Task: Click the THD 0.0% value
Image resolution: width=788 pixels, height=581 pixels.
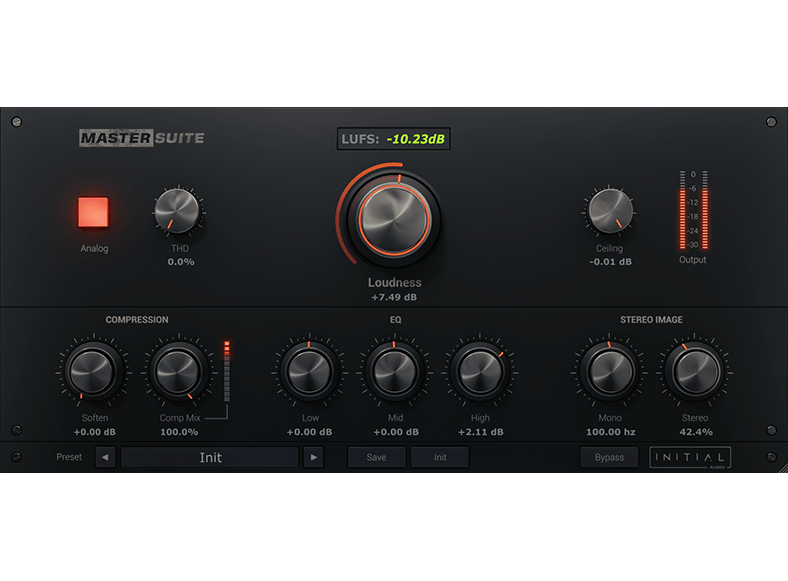Action: pyautogui.click(x=181, y=262)
